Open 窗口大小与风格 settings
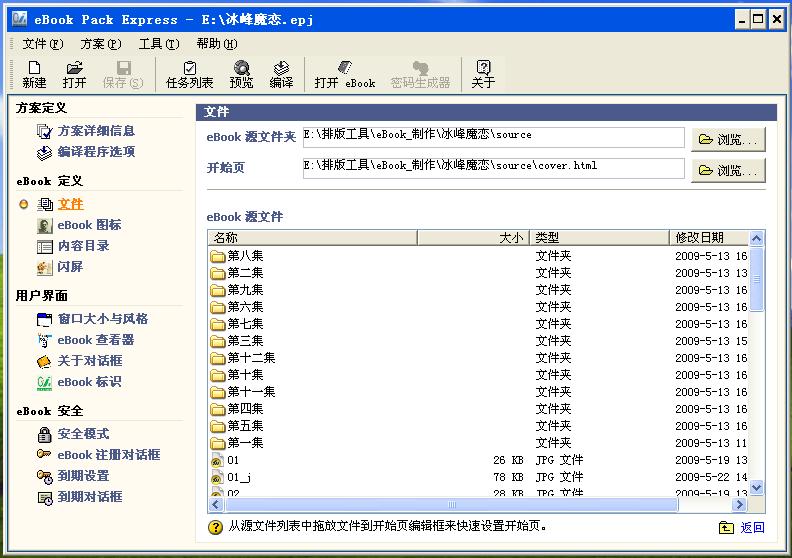This screenshot has width=792, height=558. [x=92, y=319]
